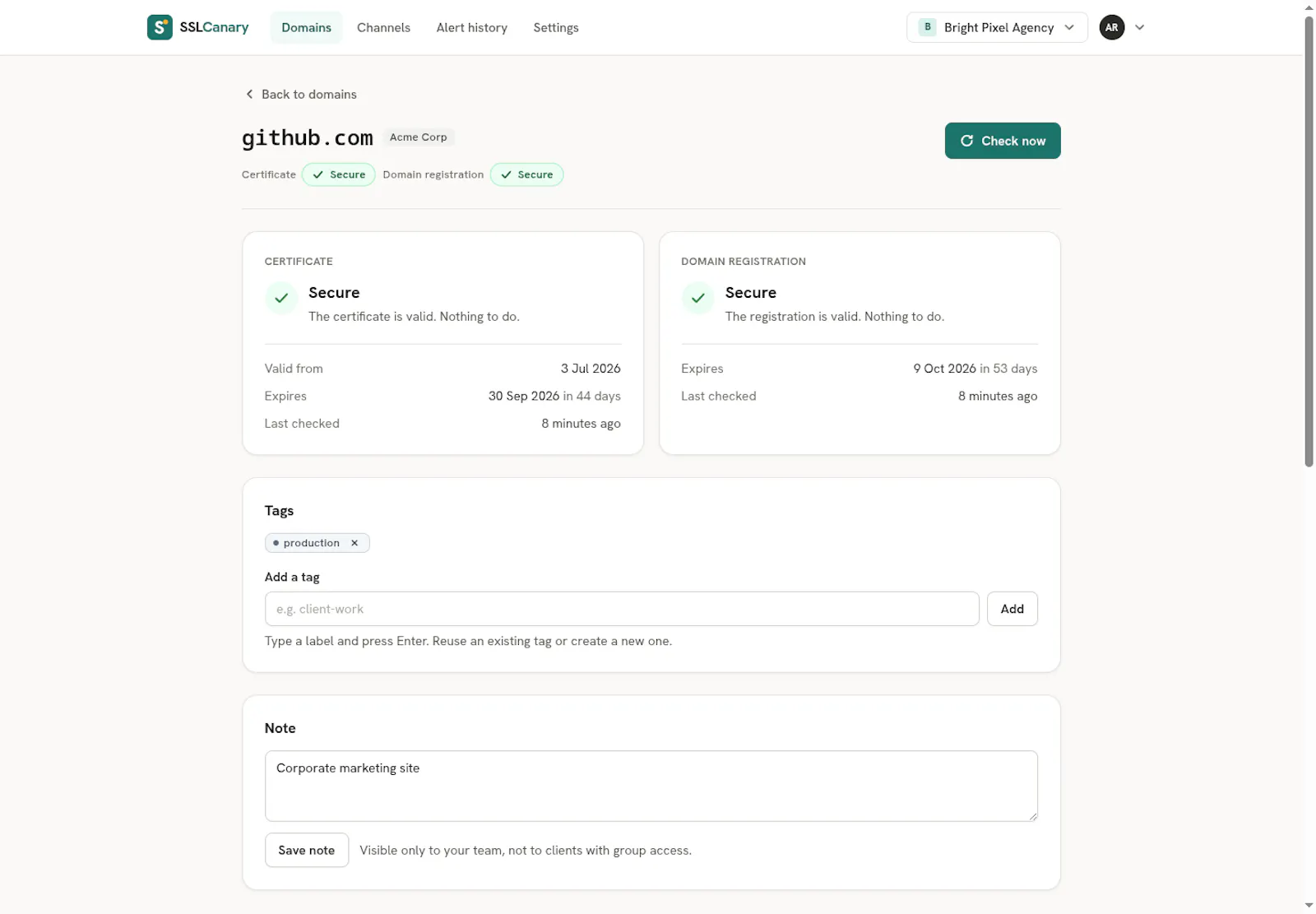The width and height of the screenshot is (1316, 914).
Task: Click the AR user avatar
Action: pos(1111,27)
